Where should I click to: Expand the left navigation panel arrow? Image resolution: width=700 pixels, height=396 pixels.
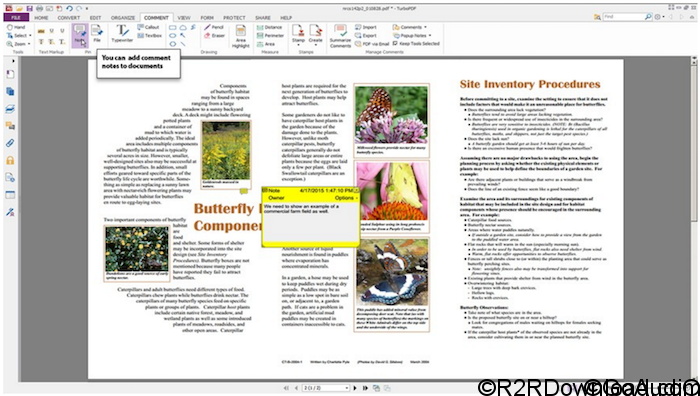(x=13, y=60)
